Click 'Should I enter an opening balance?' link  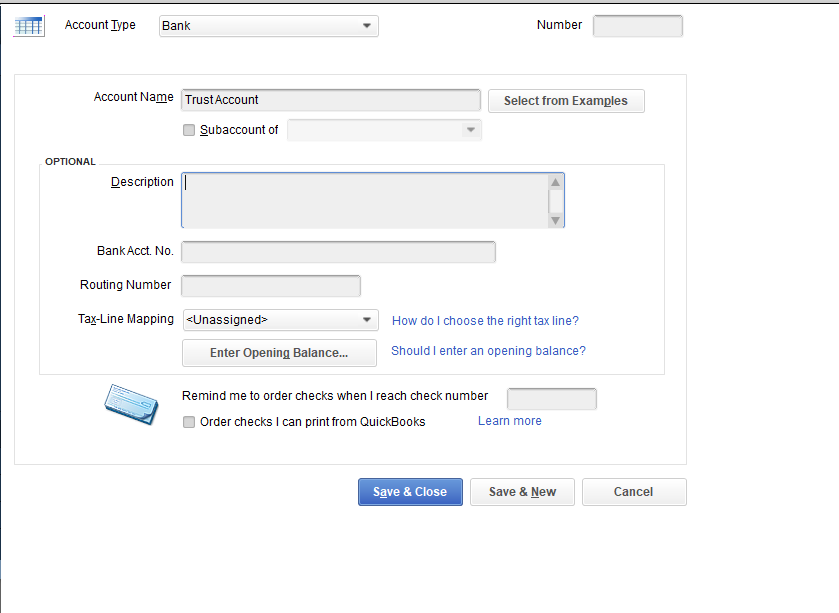[x=488, y=351]
